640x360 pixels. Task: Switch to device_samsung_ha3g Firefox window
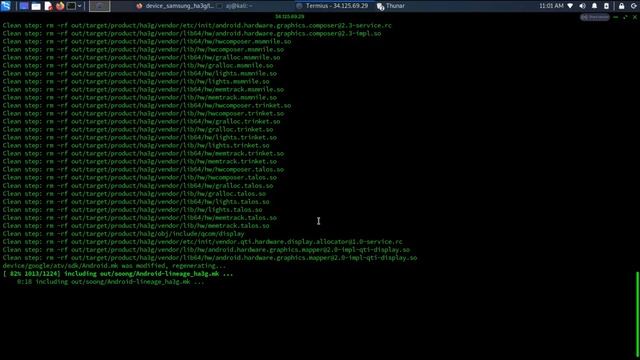[175, 6]
